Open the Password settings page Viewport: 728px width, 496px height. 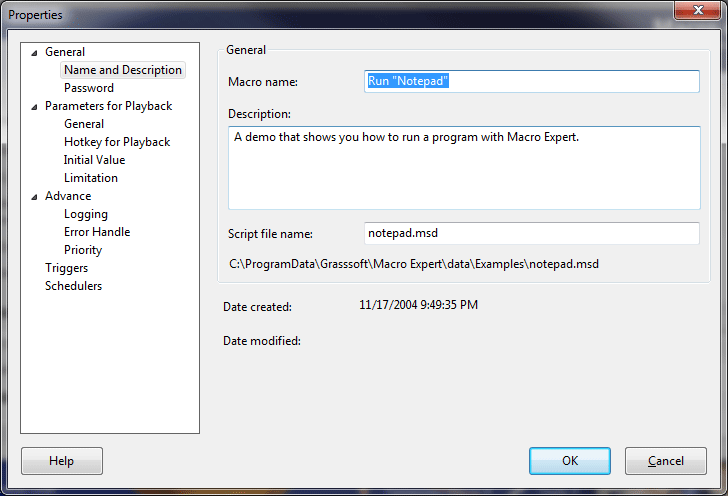pos(89,88)
